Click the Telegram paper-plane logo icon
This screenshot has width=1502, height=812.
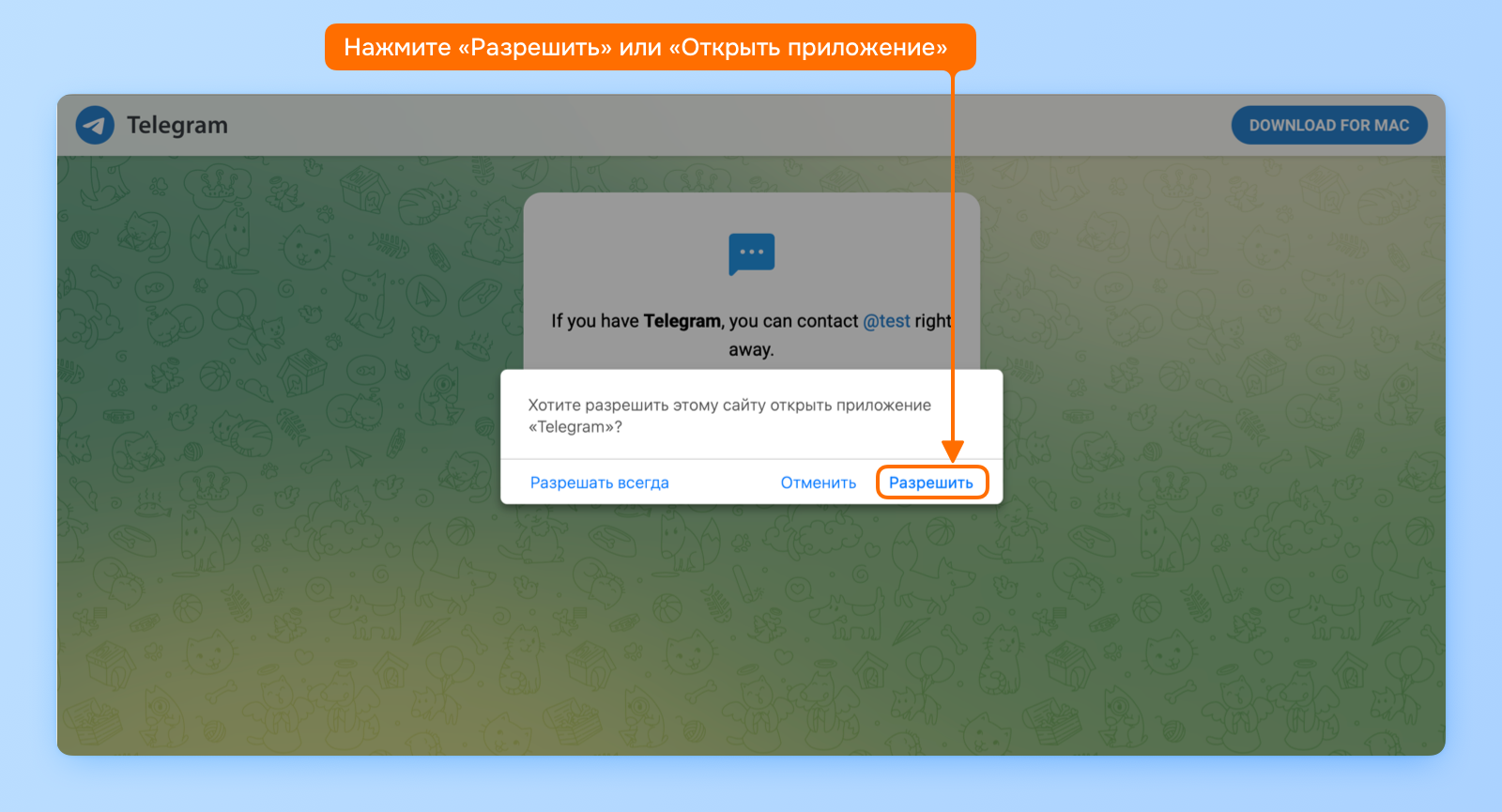(x=95, y=125)
